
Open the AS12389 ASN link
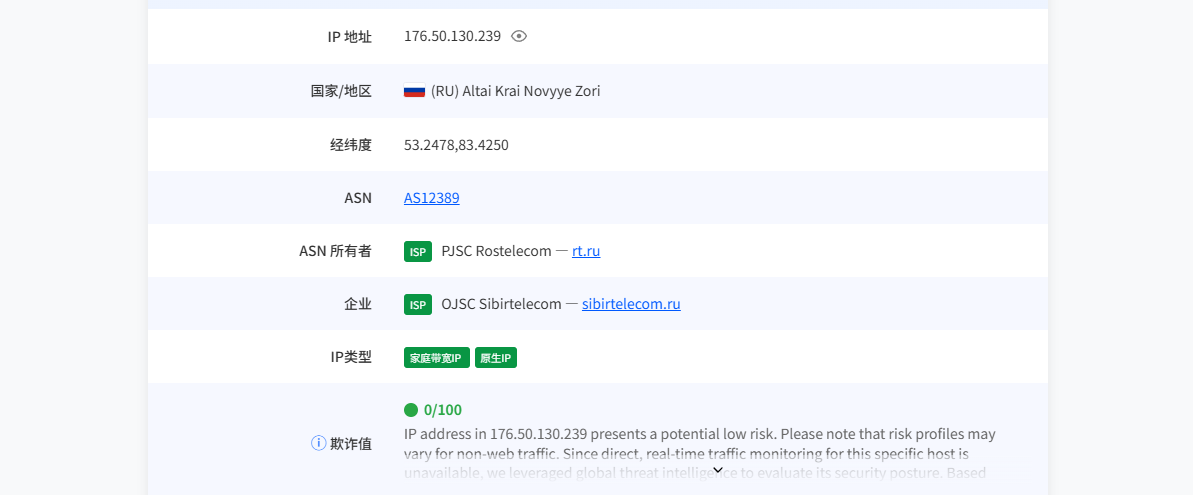[x=431, y=198]
